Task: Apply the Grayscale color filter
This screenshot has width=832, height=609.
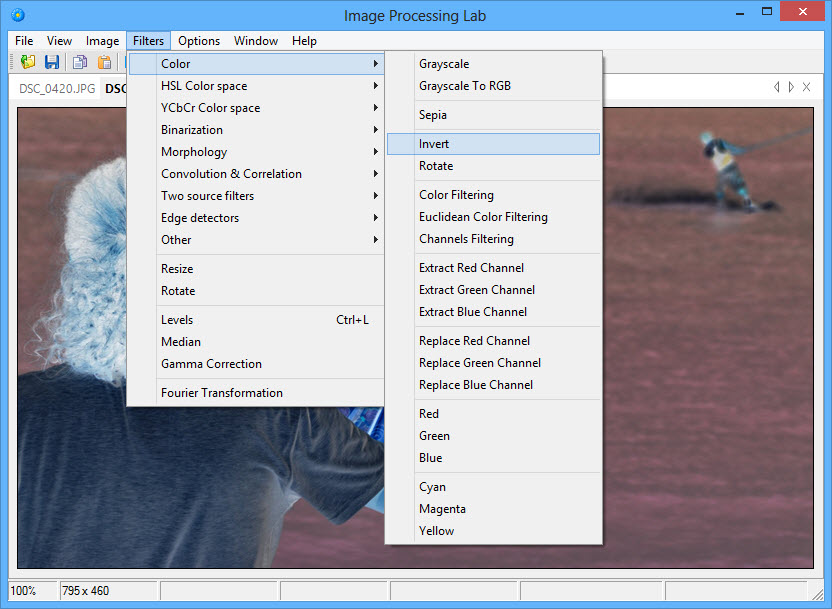Action: [x=493, y=64]
